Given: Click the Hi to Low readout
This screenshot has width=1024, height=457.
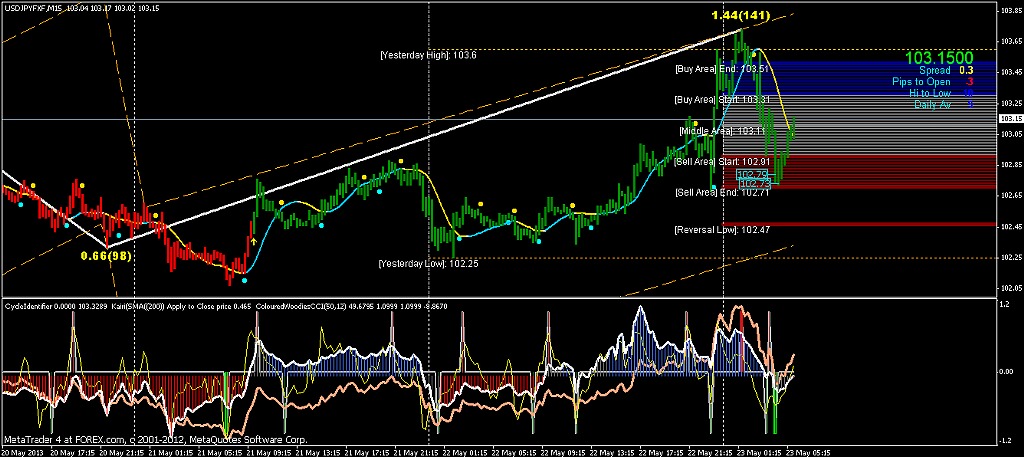Looking at the screenshot, I should point(941,93).
